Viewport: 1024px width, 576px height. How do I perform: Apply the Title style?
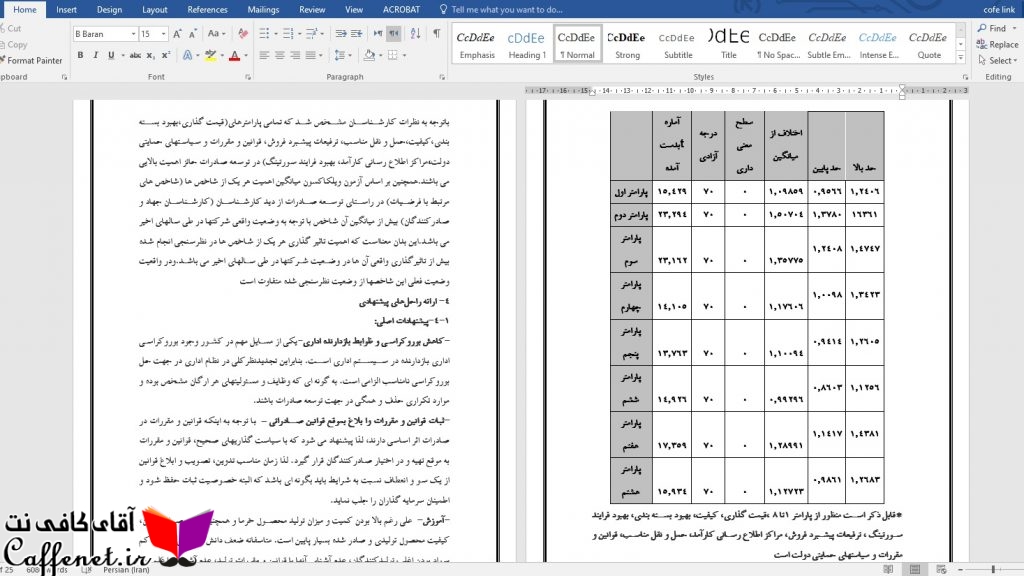(x=728, y=44)
